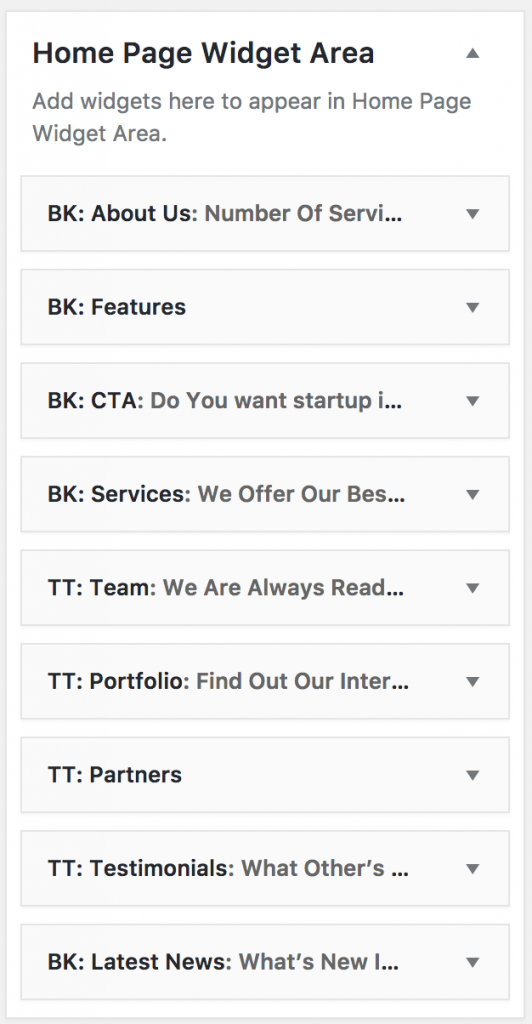Screen dimensions: 532x1024
Task: Open the BK: CTA widget dropdown arrow
Action: [x=473, y=400]
